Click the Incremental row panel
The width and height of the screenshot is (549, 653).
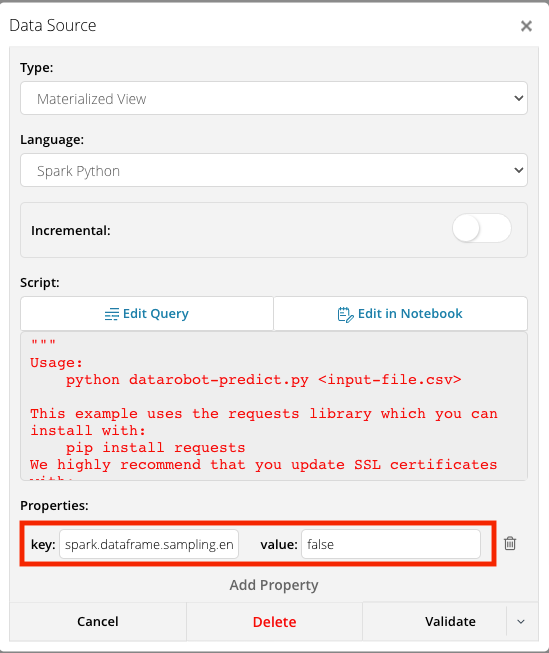point(274,230)
